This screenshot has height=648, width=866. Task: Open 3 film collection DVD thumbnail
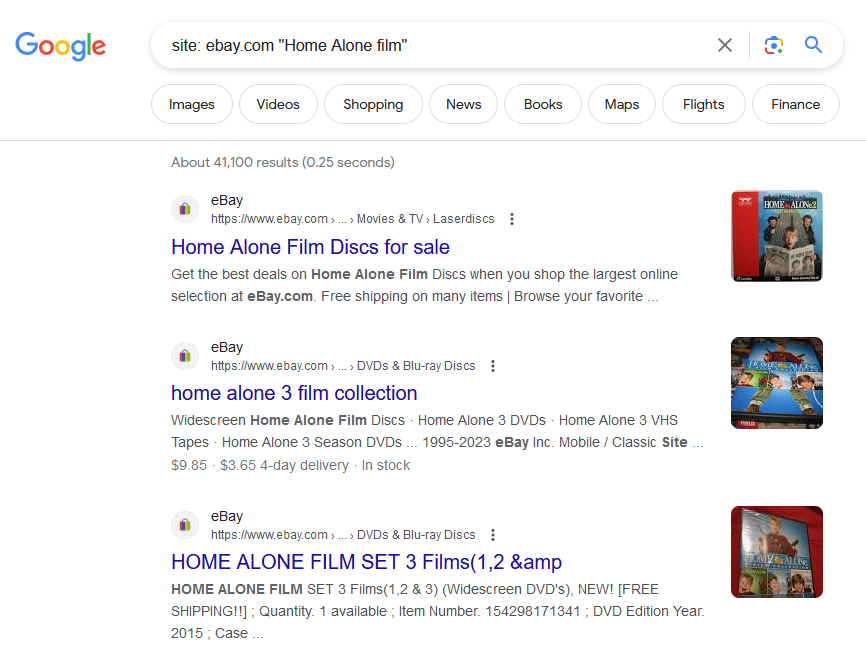pos(777,383)
